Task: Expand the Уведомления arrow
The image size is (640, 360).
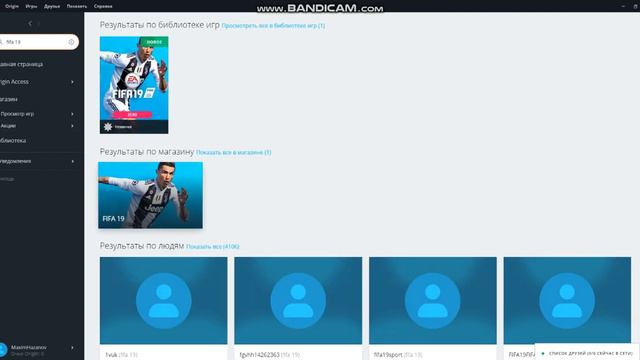Action: click(x=72, y=161)
